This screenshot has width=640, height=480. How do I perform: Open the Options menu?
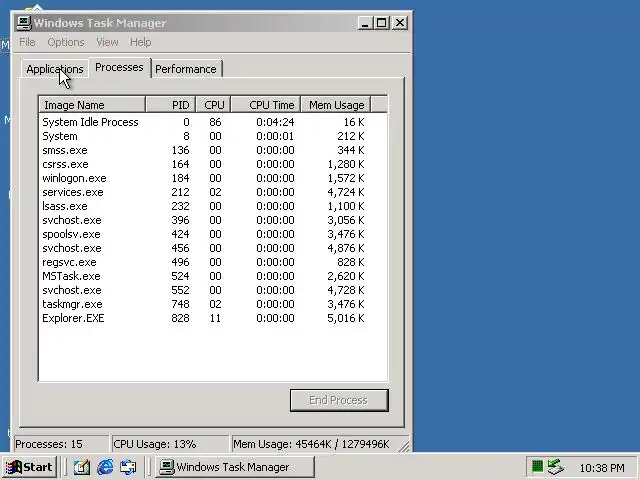(x=66, y=42)
